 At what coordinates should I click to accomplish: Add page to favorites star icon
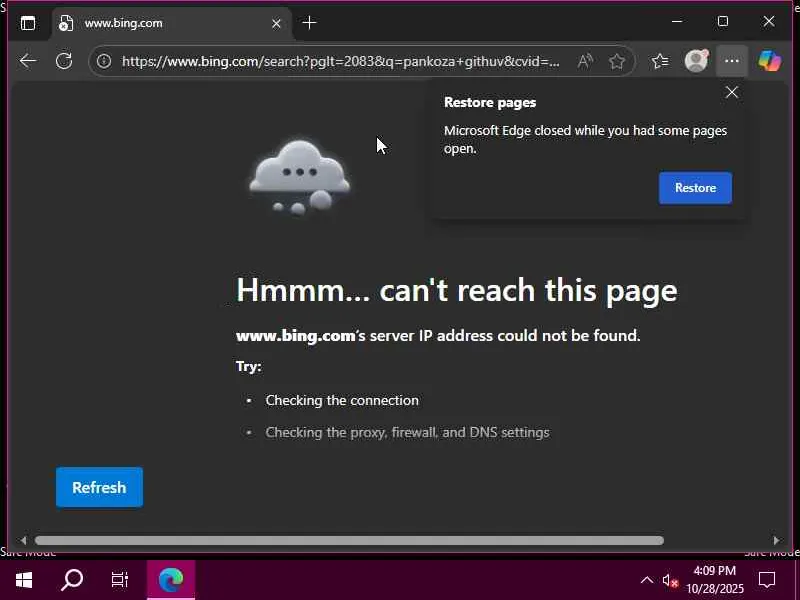(x=617, y=61)
